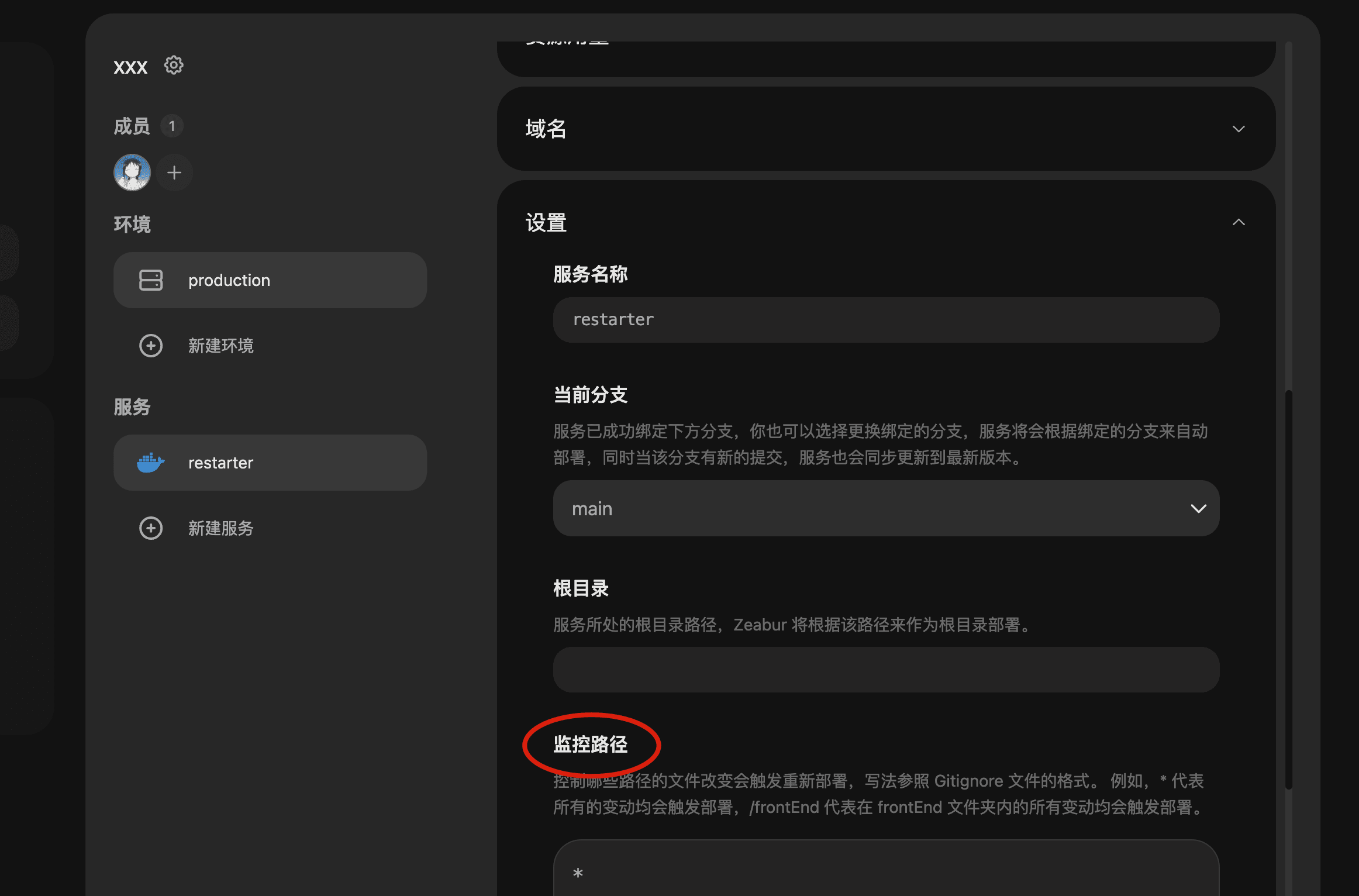Add a new member with plus icon

[174, 173]
